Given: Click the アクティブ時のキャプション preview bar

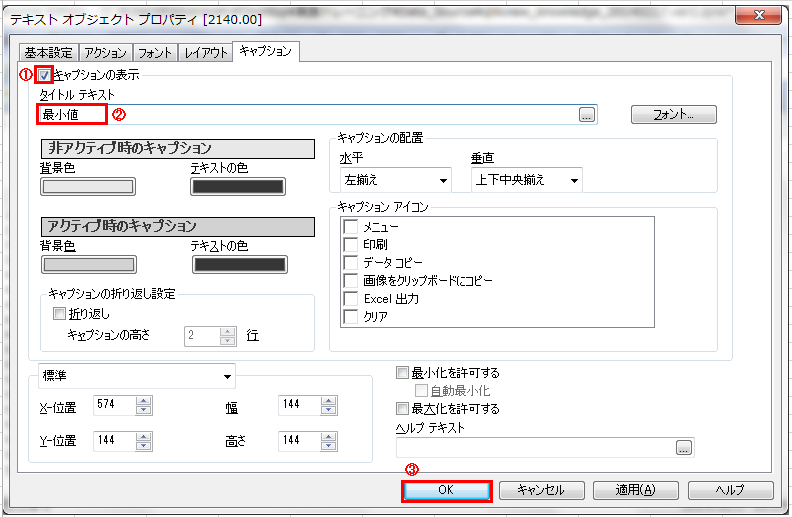Looking at the screenshot, I should 177,227.
